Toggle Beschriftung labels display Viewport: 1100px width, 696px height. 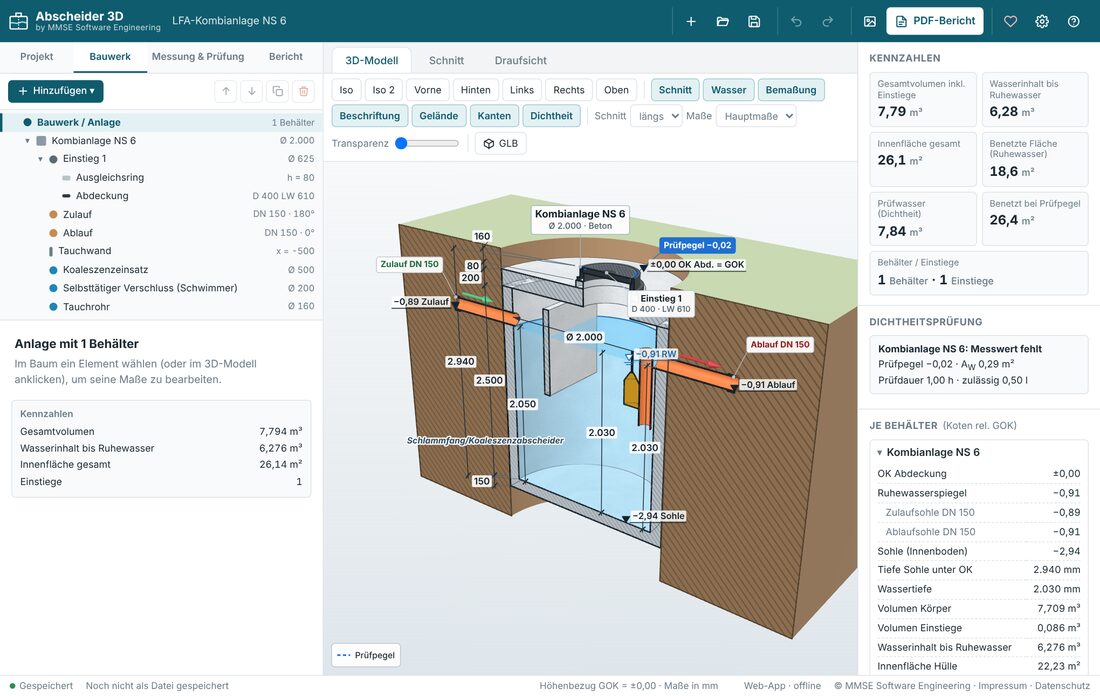370,116
